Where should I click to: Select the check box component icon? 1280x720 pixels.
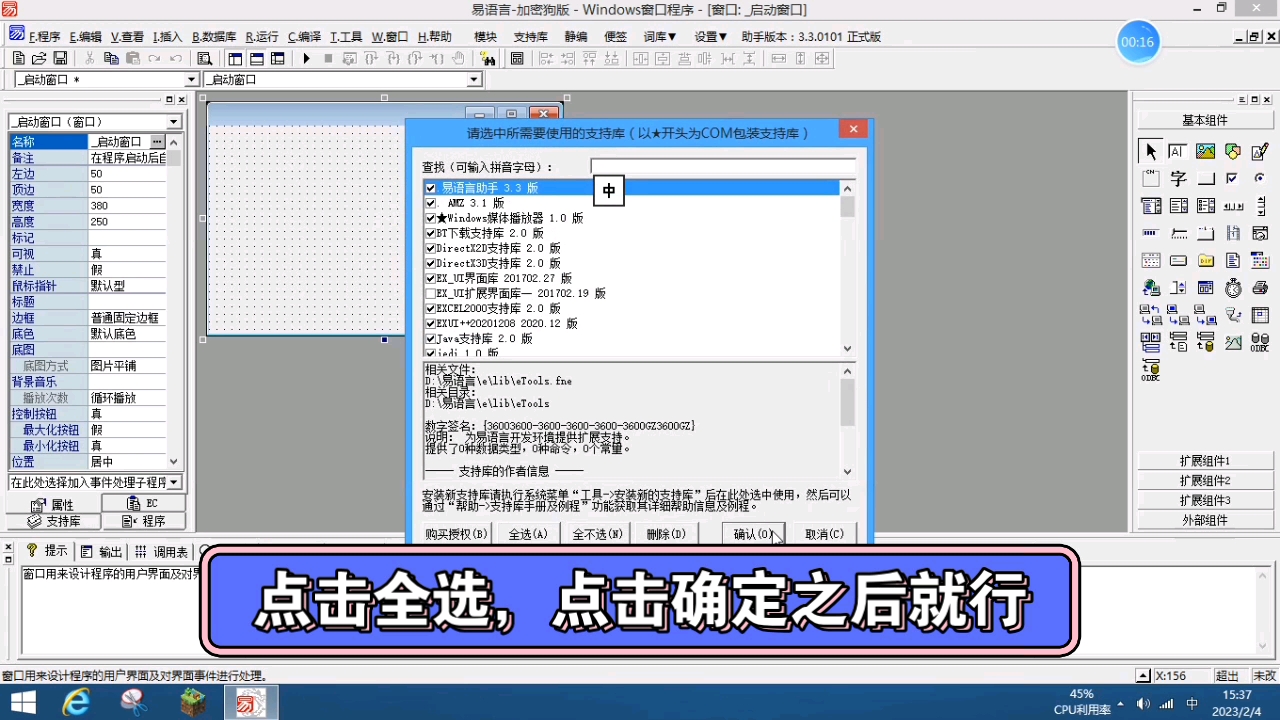pos(1232,178)
